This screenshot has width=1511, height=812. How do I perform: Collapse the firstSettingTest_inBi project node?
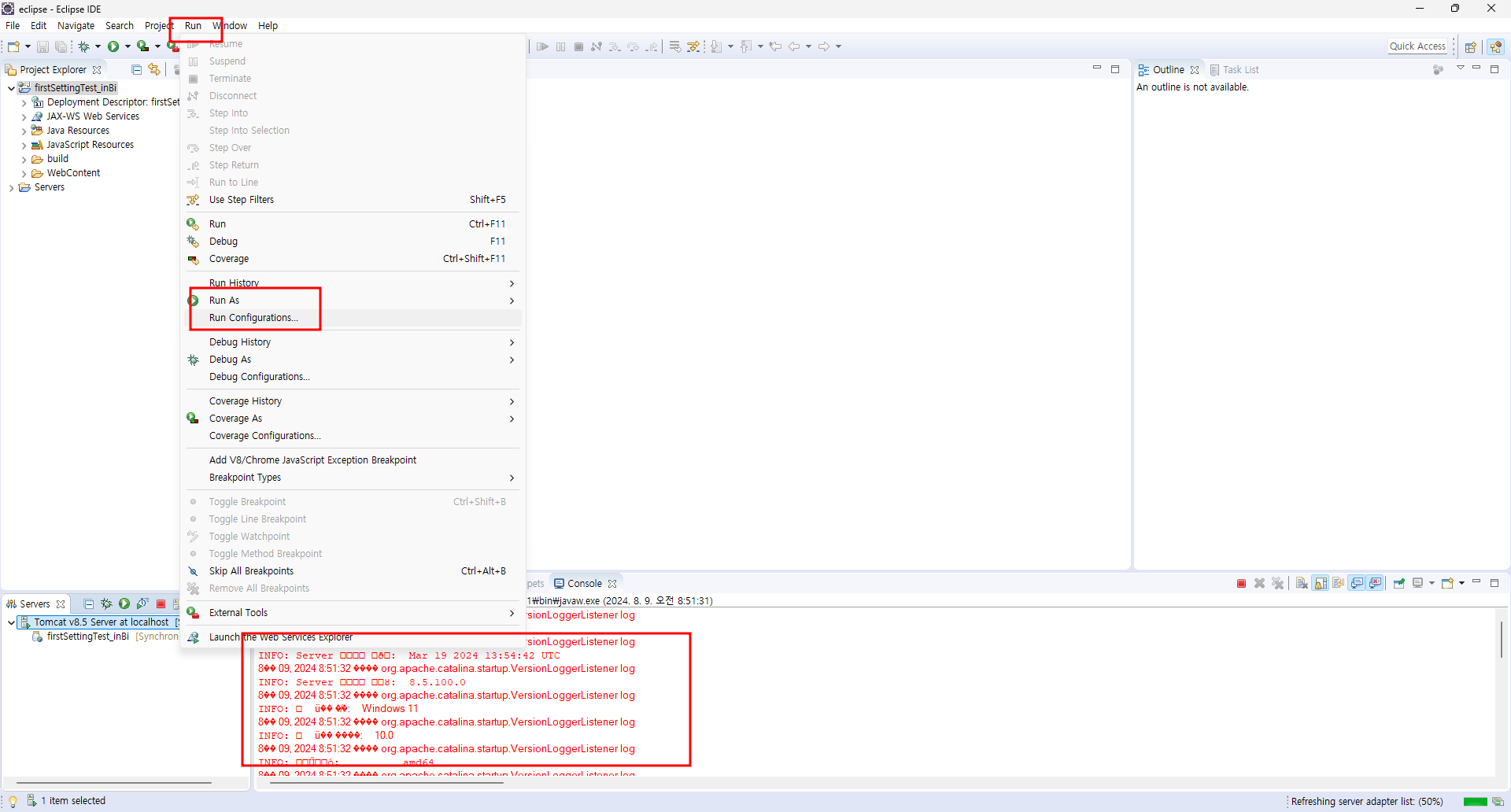coord(11,88)
